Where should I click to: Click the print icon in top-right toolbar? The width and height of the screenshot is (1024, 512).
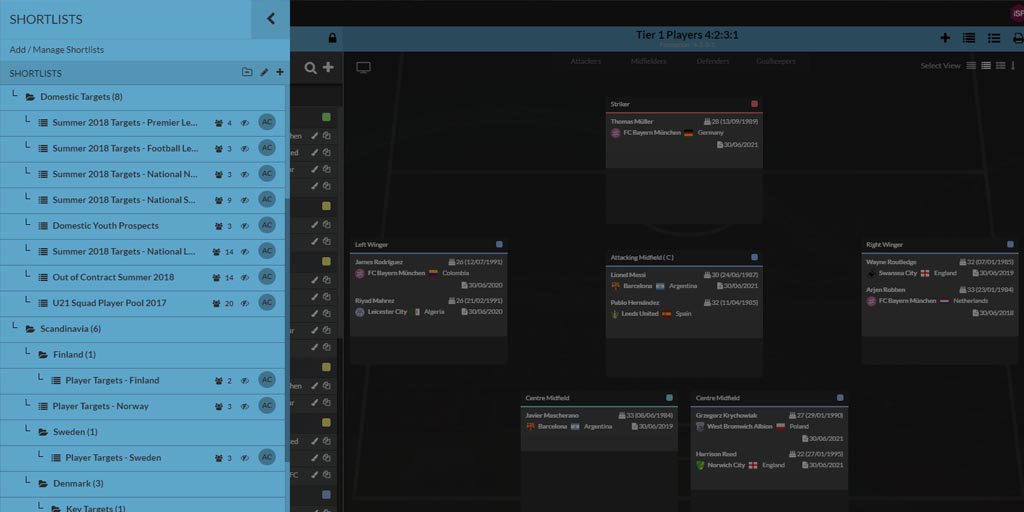click(x=1017, y=38)
